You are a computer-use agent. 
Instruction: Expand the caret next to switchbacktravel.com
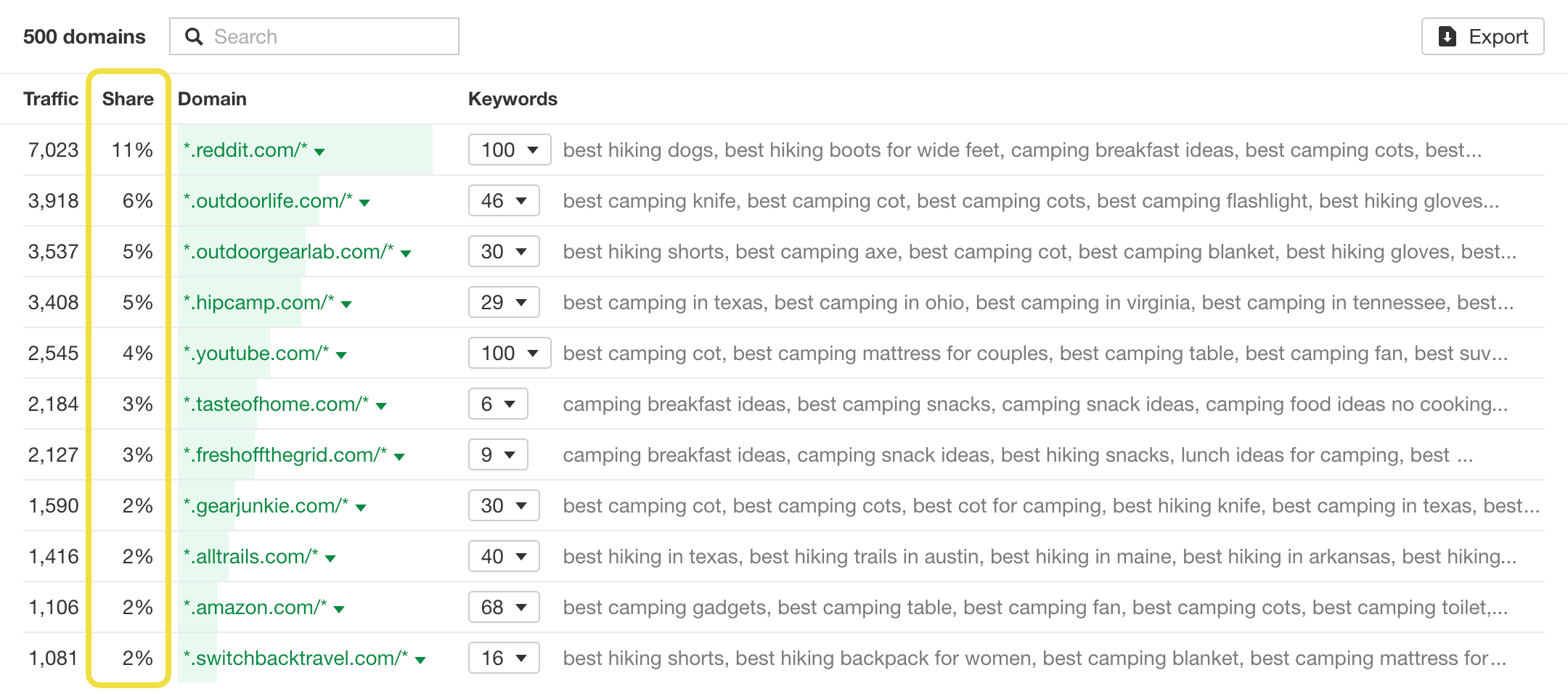tap(420, 660)
